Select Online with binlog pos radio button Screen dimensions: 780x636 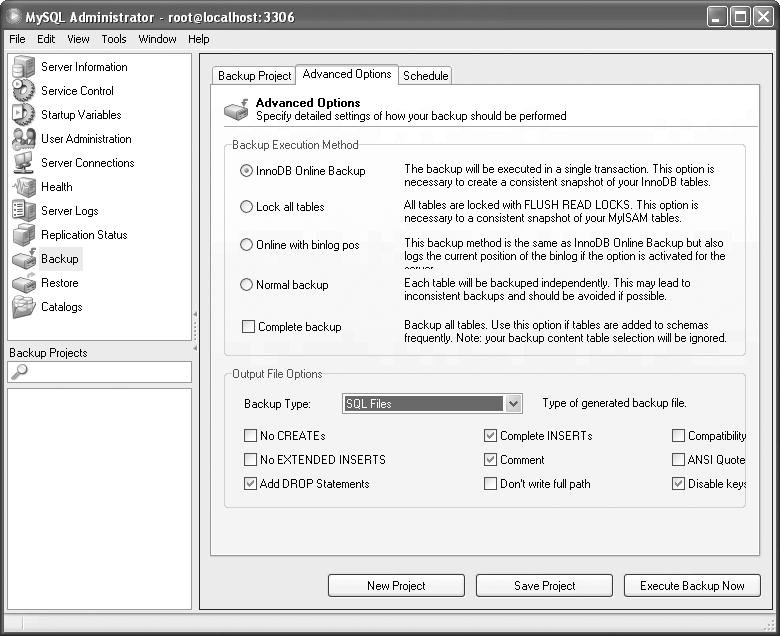(x=246, y=245)
